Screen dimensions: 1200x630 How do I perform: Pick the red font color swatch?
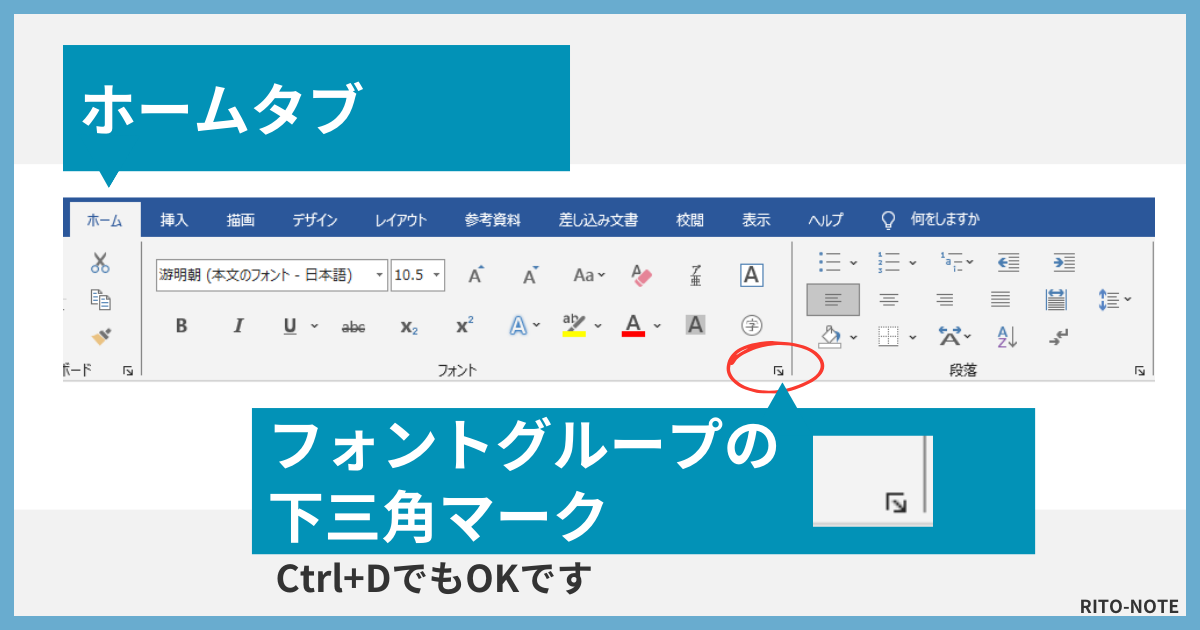[634, 323]
